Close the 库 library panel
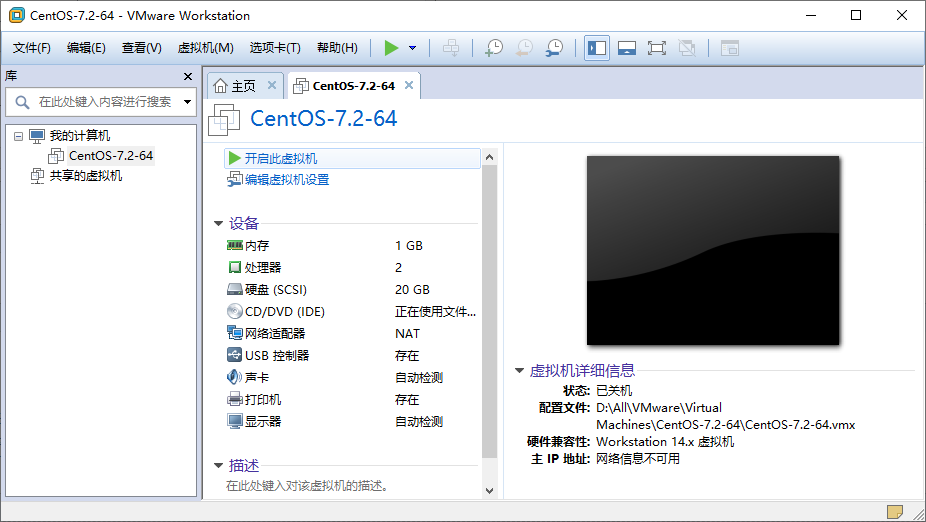 (x=188, y=77)
